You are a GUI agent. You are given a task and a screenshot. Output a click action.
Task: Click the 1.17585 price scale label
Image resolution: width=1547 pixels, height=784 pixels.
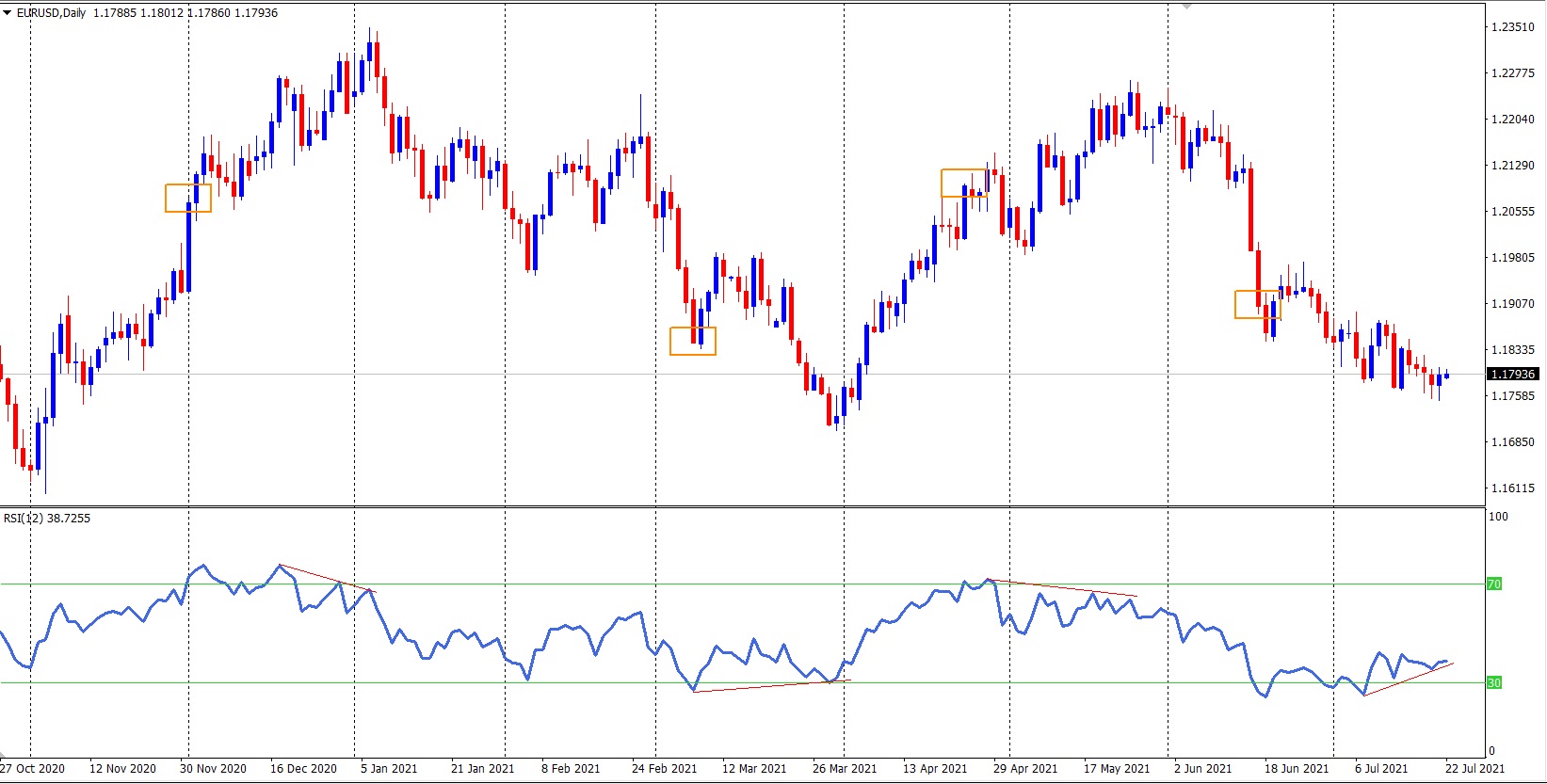click(x=1513, y=396)
